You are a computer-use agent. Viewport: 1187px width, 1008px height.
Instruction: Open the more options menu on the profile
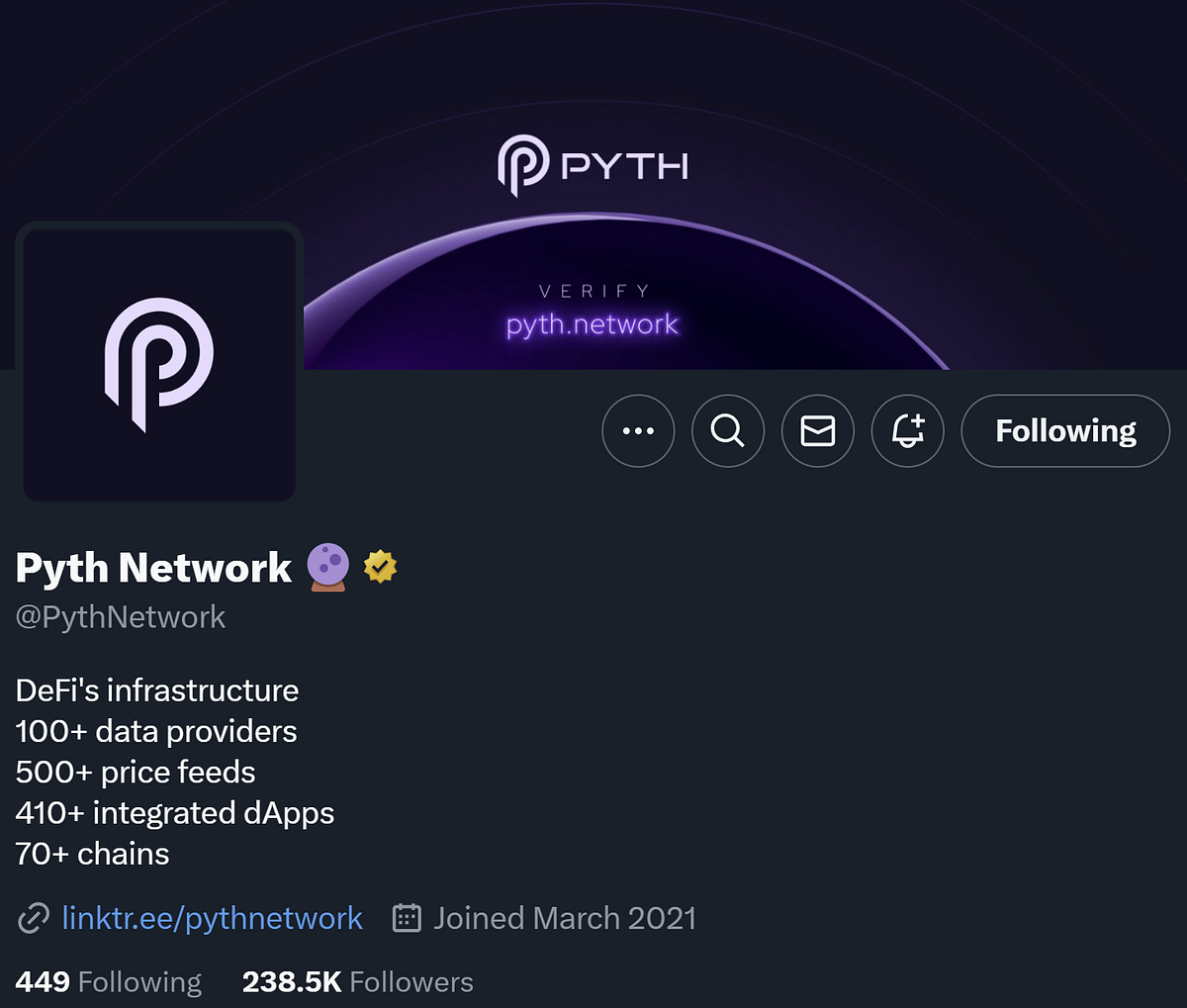638,431
